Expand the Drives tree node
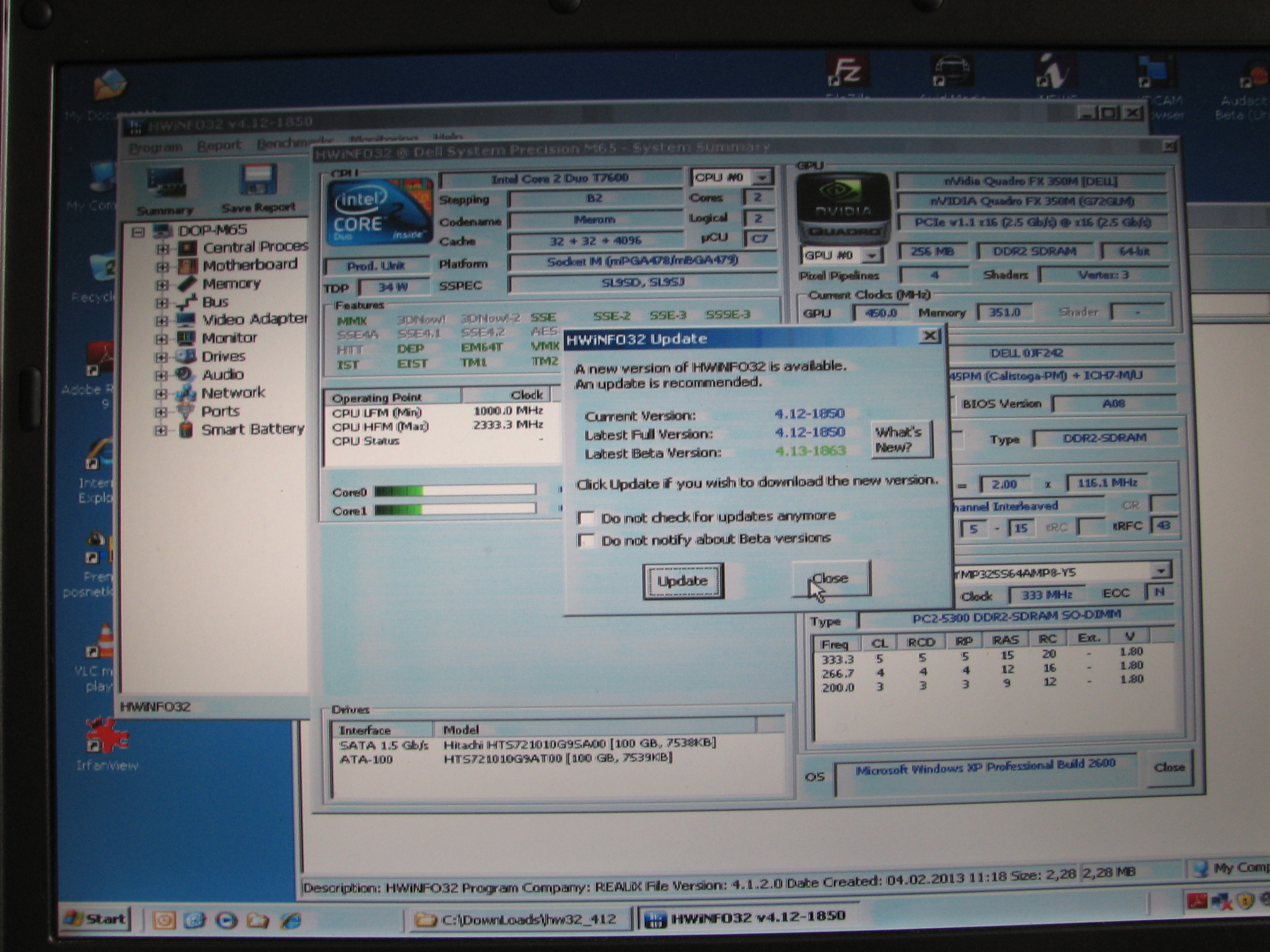Screen dimensions: 1270x952 [161, 357]
